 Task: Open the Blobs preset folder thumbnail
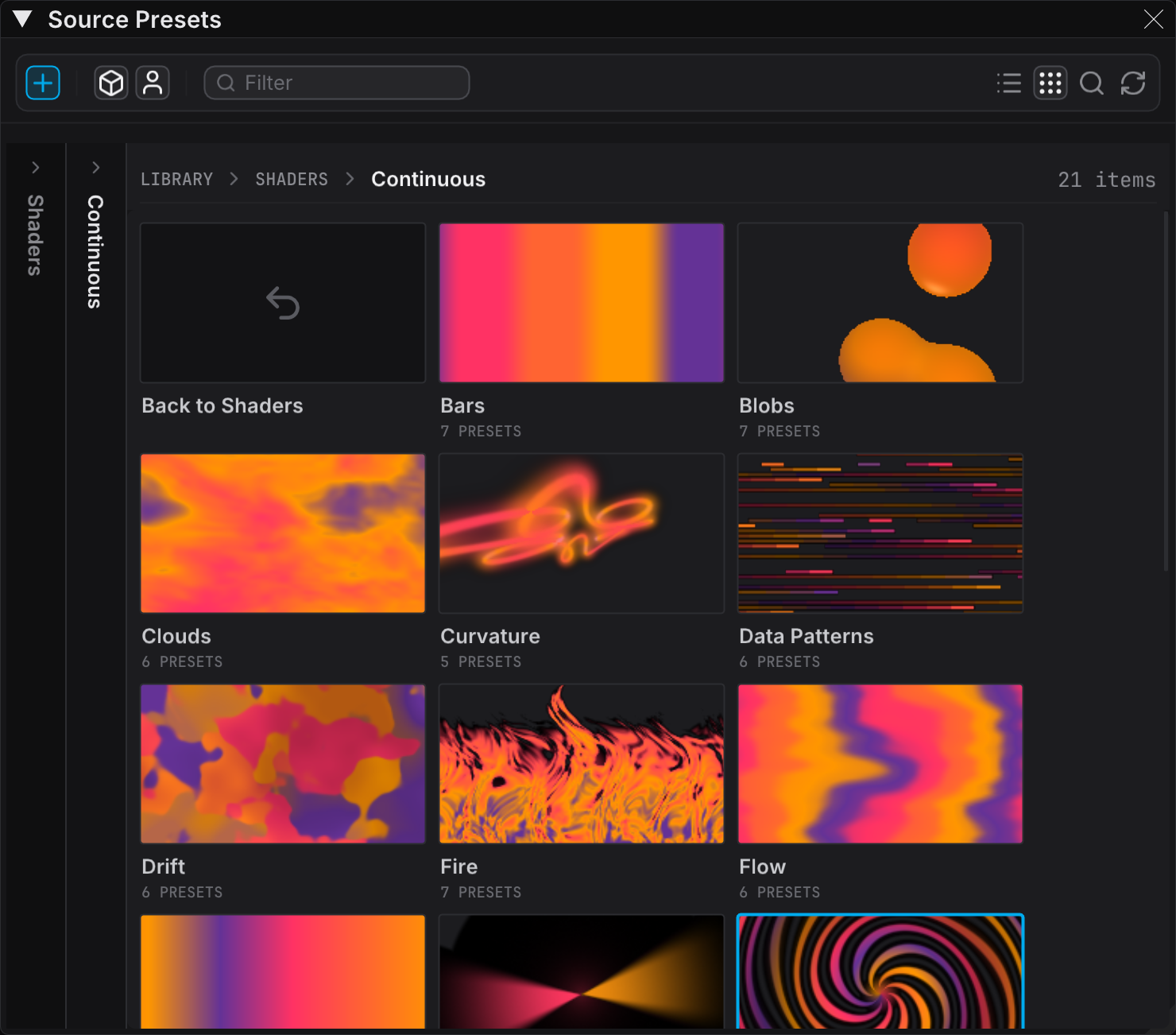pos(880,303)
